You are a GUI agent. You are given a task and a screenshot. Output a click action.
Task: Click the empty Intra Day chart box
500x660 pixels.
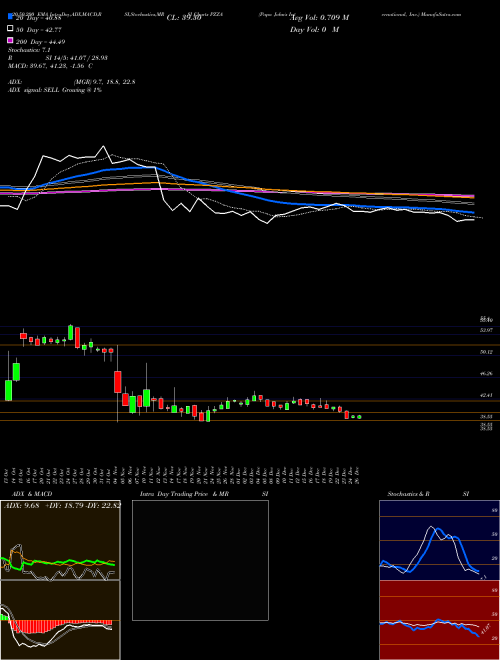(x=200, y=560)
